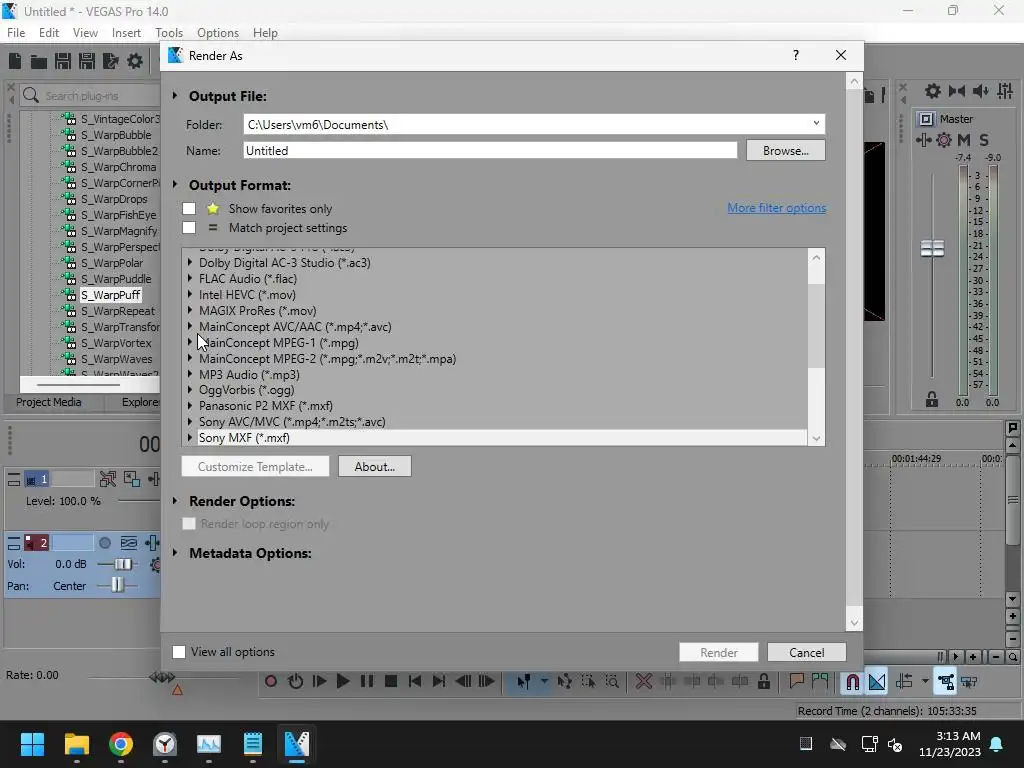Open the mixer Downmix output icon
Image resolution: width=1024 pixels, height=768 pixels.
pyautogui.click(x=957, y=91)
